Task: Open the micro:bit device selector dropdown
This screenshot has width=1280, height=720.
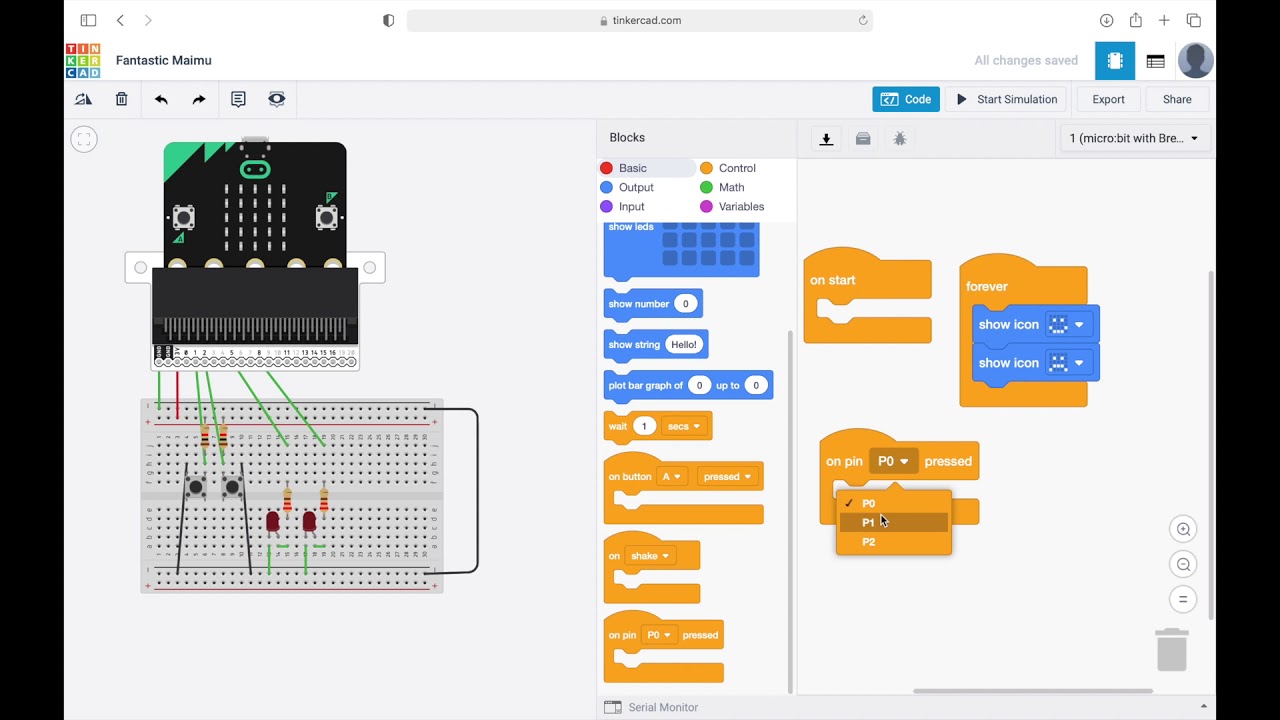Action: [x=1134, y=138]
